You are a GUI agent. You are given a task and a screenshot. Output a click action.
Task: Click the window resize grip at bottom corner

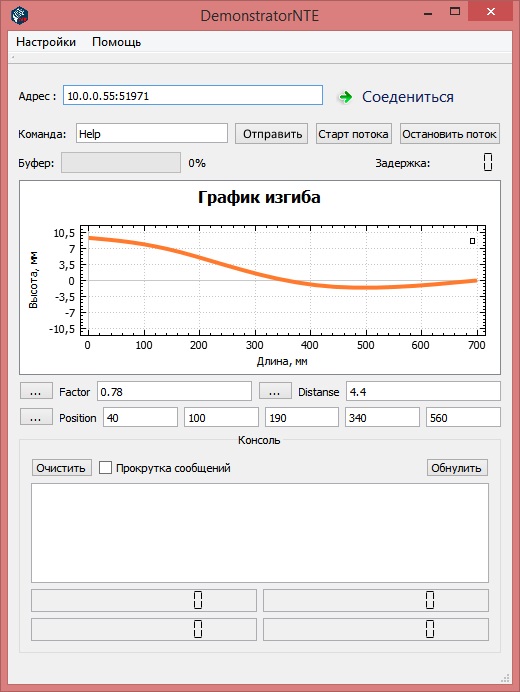[505, 677]
